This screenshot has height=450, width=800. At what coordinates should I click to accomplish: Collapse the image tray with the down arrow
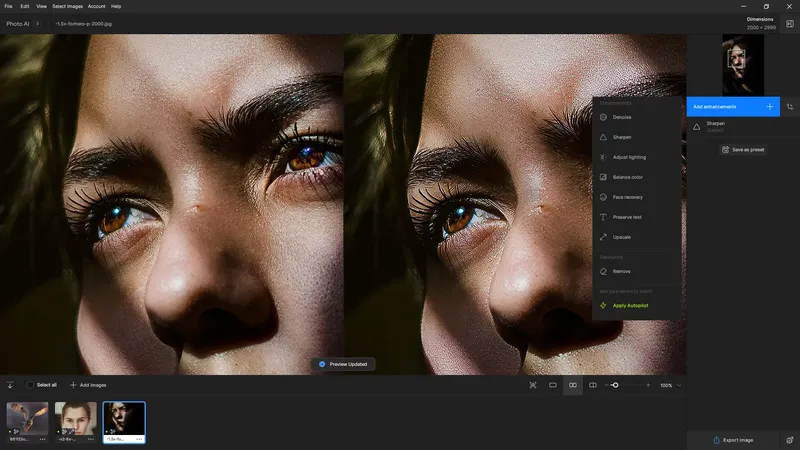(x=10, y=385)
